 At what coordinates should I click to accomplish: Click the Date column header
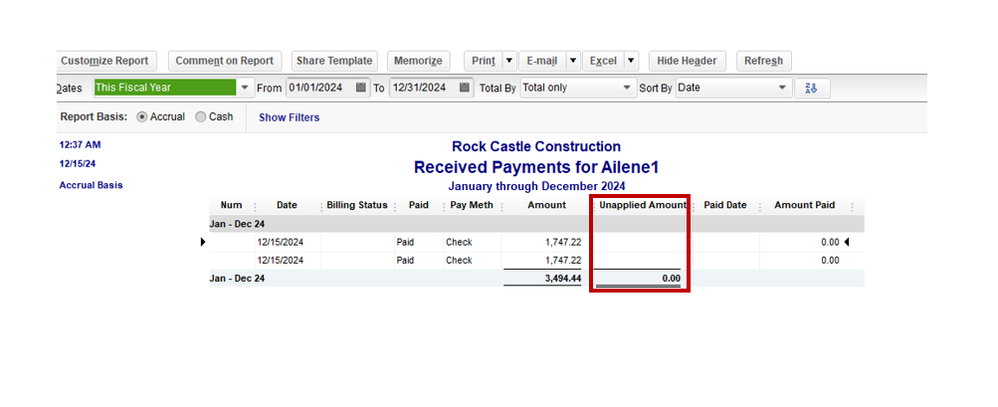point(286,205)
